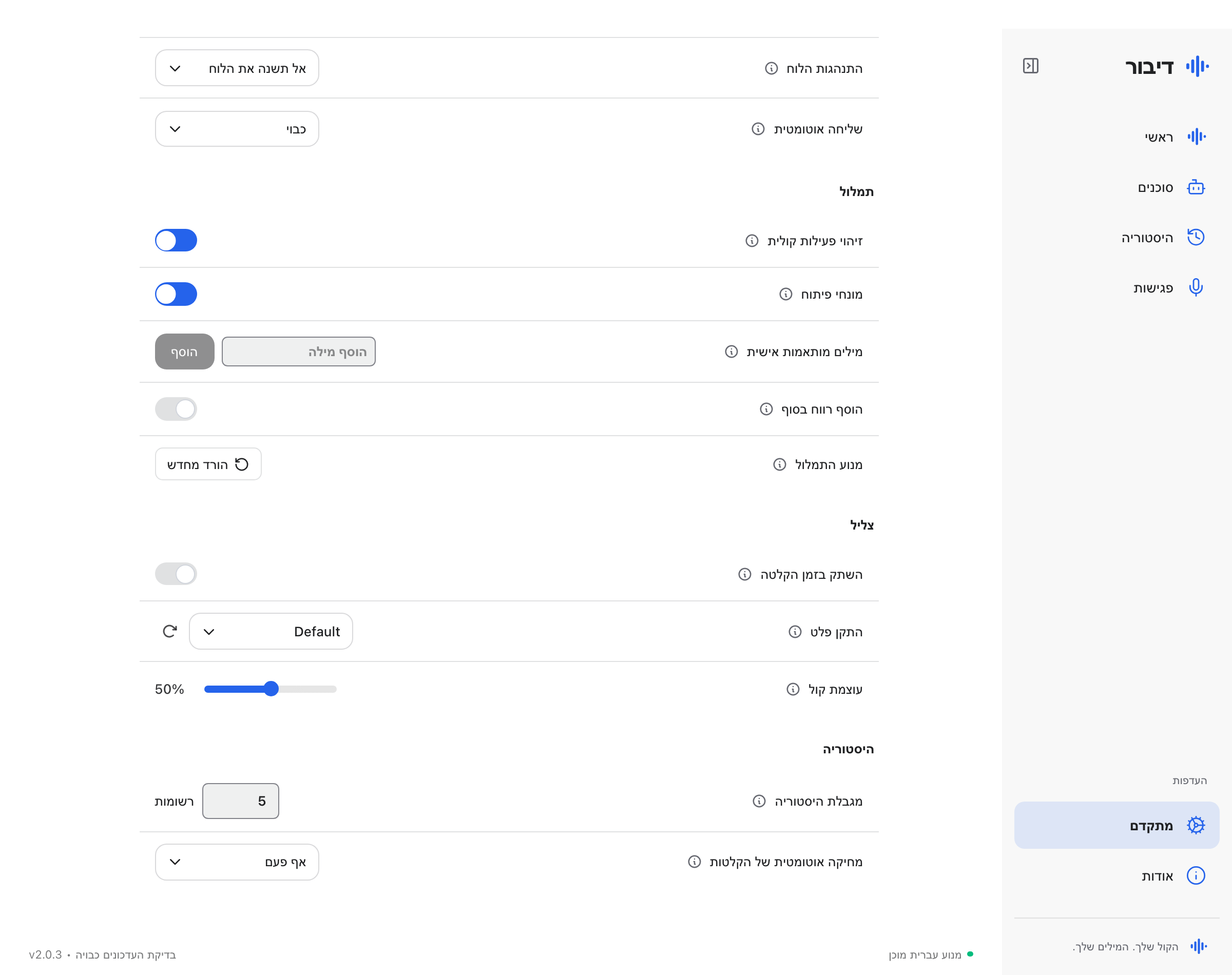Screen dimensions: 1232x975
Task: Show info for מילים מותאמות אישית
Action: pos(731,352)
